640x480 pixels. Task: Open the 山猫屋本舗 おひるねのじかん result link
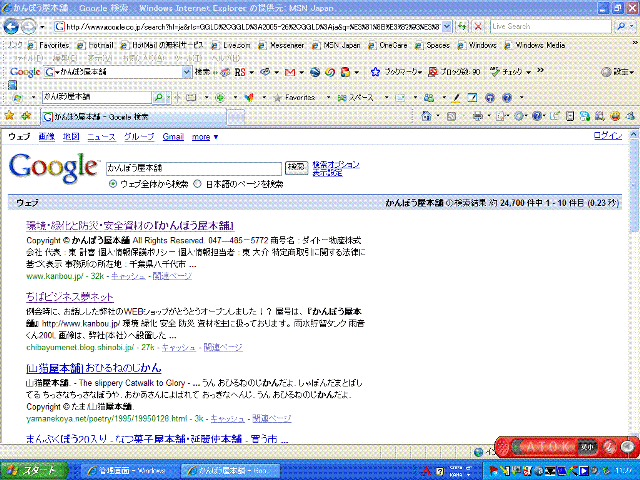pos(93,368)
